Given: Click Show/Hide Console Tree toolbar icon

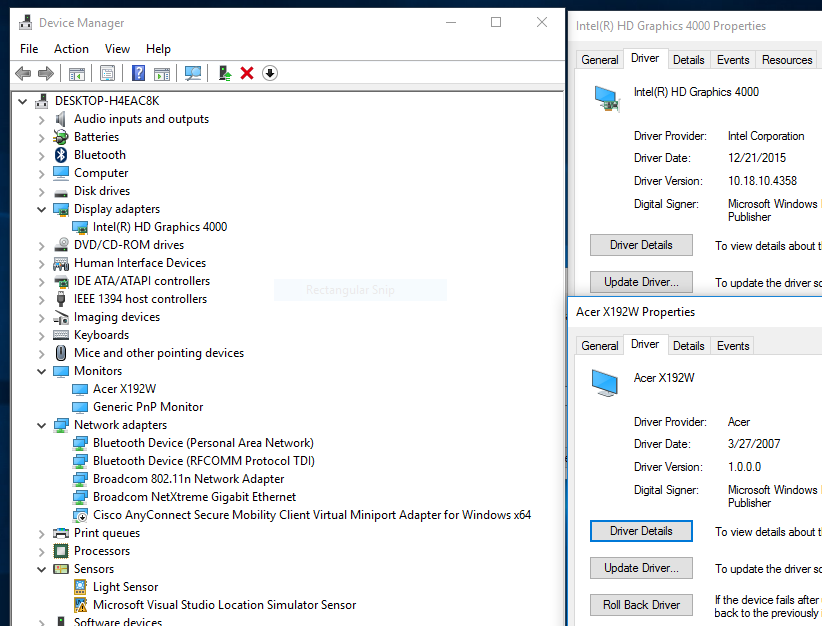Looking at the screenshot, I should pyautogui.click(x=77, y=73).
